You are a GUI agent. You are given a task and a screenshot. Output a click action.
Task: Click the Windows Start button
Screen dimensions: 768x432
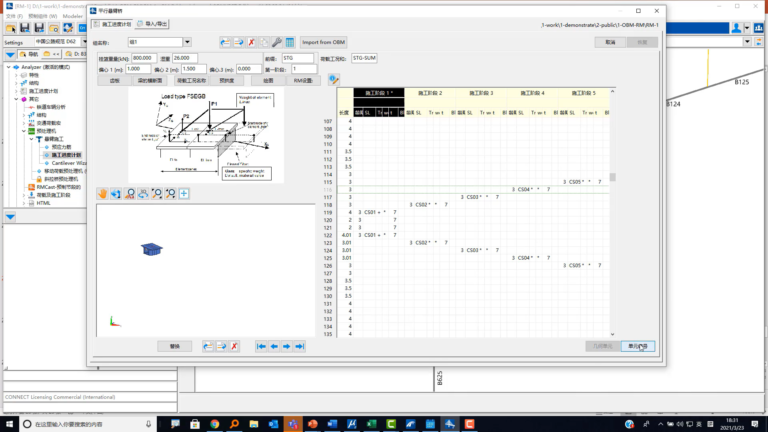point(9,424)
